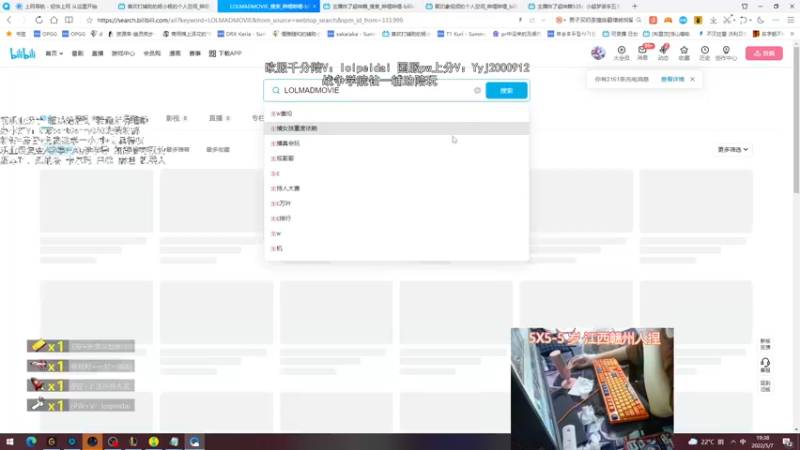Click the bilibili logo

point(22,53)
